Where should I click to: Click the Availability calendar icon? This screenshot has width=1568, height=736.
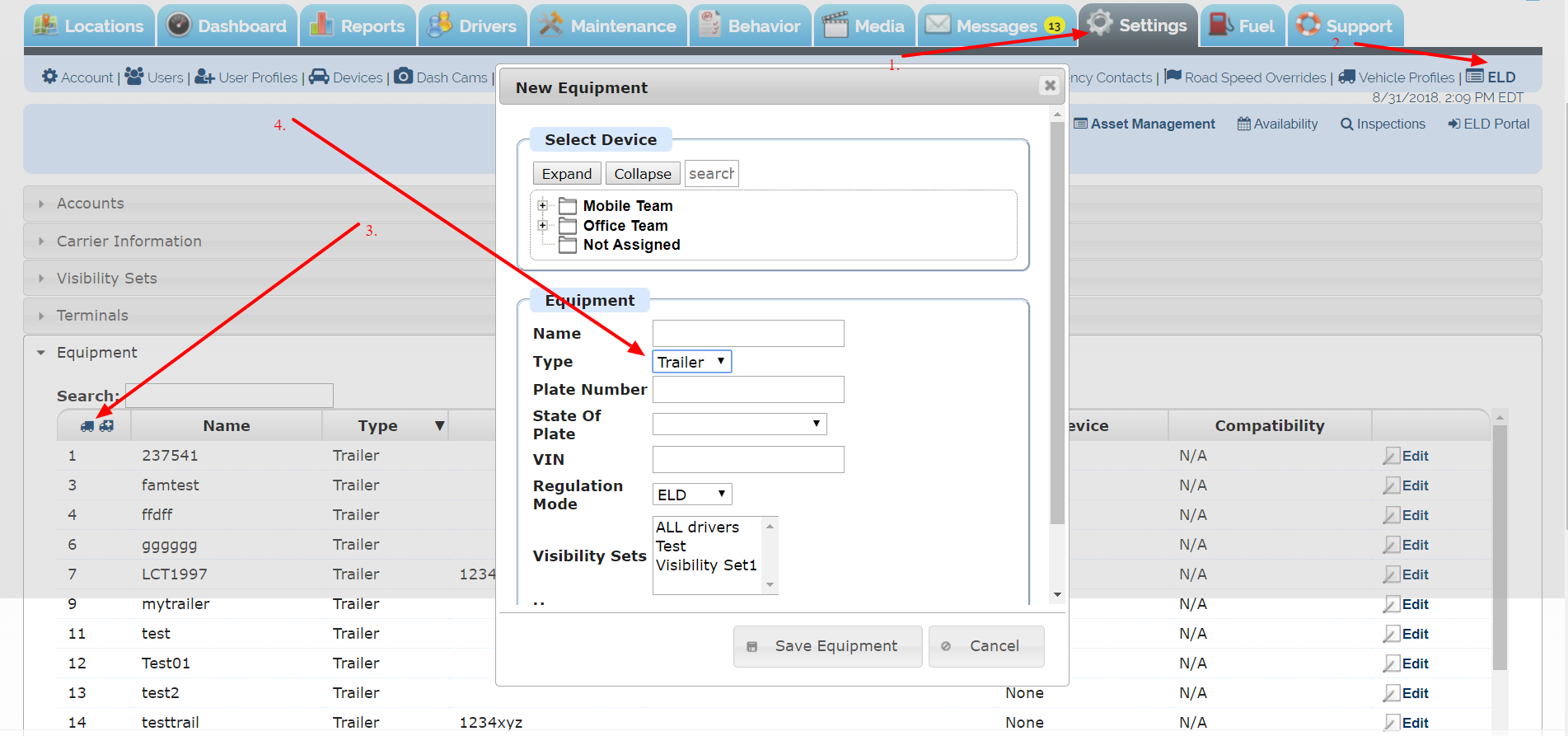(x=1244, y=124)
